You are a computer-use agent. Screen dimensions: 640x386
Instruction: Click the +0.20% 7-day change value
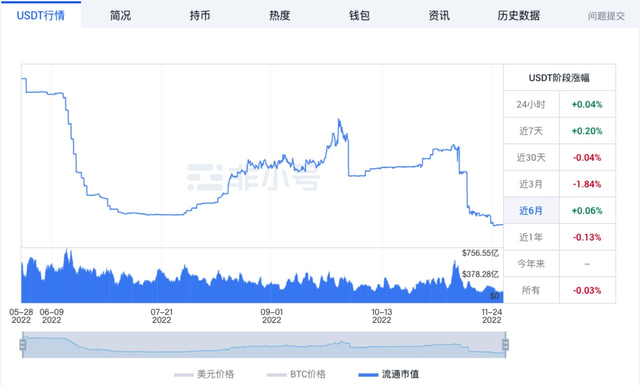[587, 131]
